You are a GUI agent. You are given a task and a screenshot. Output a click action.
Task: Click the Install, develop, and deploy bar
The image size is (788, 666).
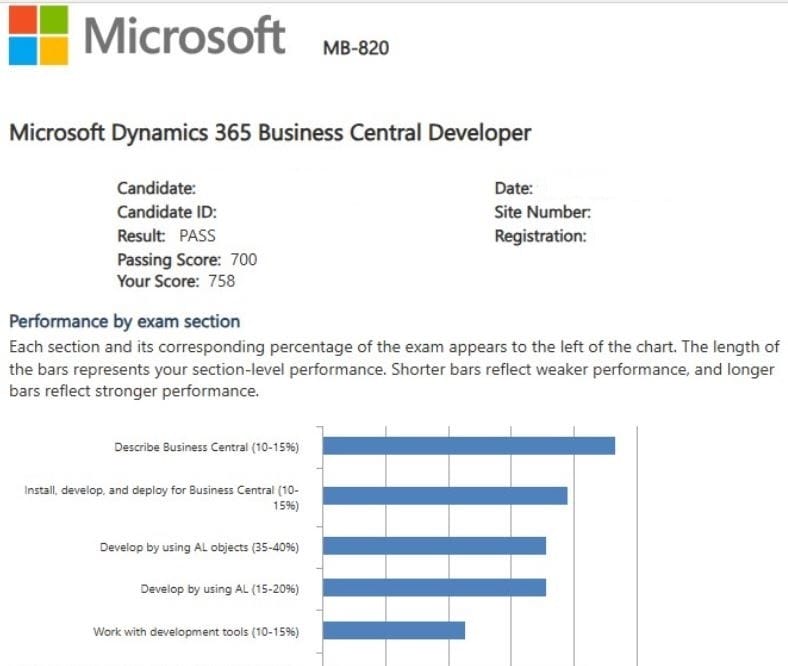(x=445, y=496)
